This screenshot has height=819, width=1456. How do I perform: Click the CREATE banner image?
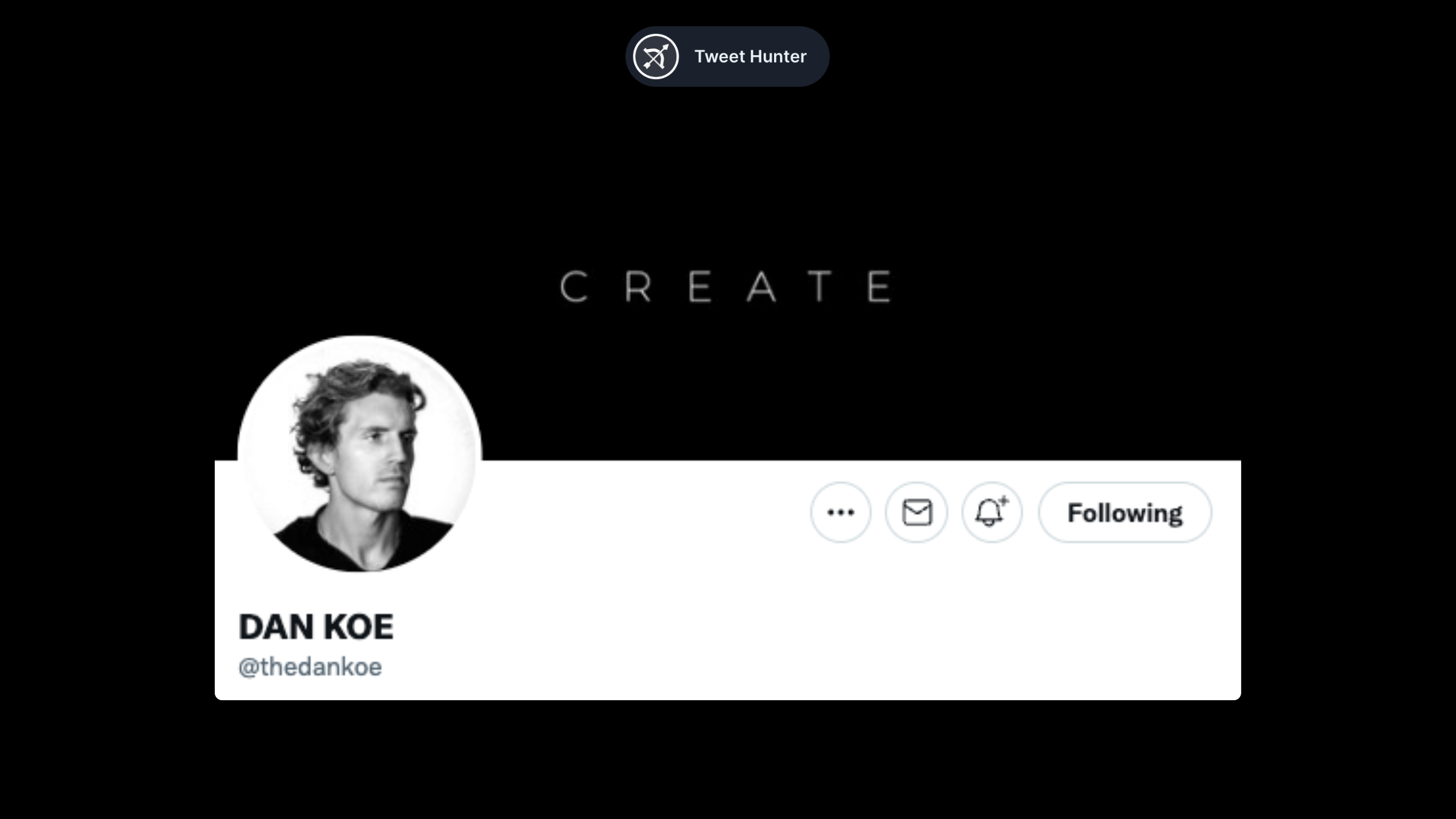click(x=728, y=285)
